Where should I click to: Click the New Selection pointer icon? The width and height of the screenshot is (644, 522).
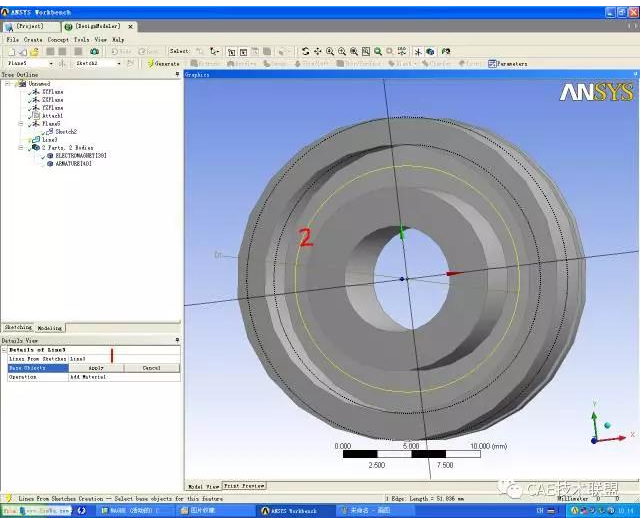pos(200,52)
